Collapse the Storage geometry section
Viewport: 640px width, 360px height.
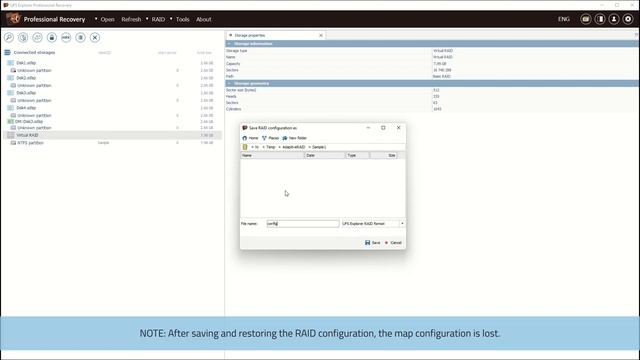229,83
